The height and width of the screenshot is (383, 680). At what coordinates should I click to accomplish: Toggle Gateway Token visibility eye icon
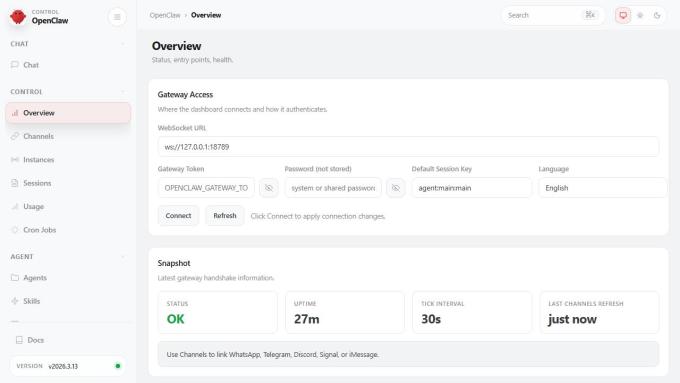[269, 188]
